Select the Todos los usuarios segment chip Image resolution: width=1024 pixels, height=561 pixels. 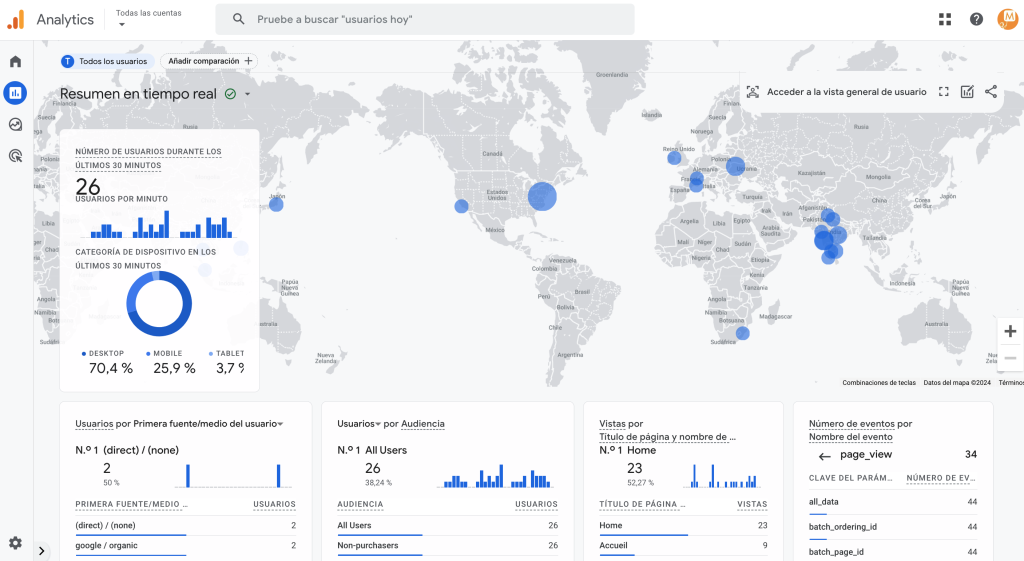point(105,61)
